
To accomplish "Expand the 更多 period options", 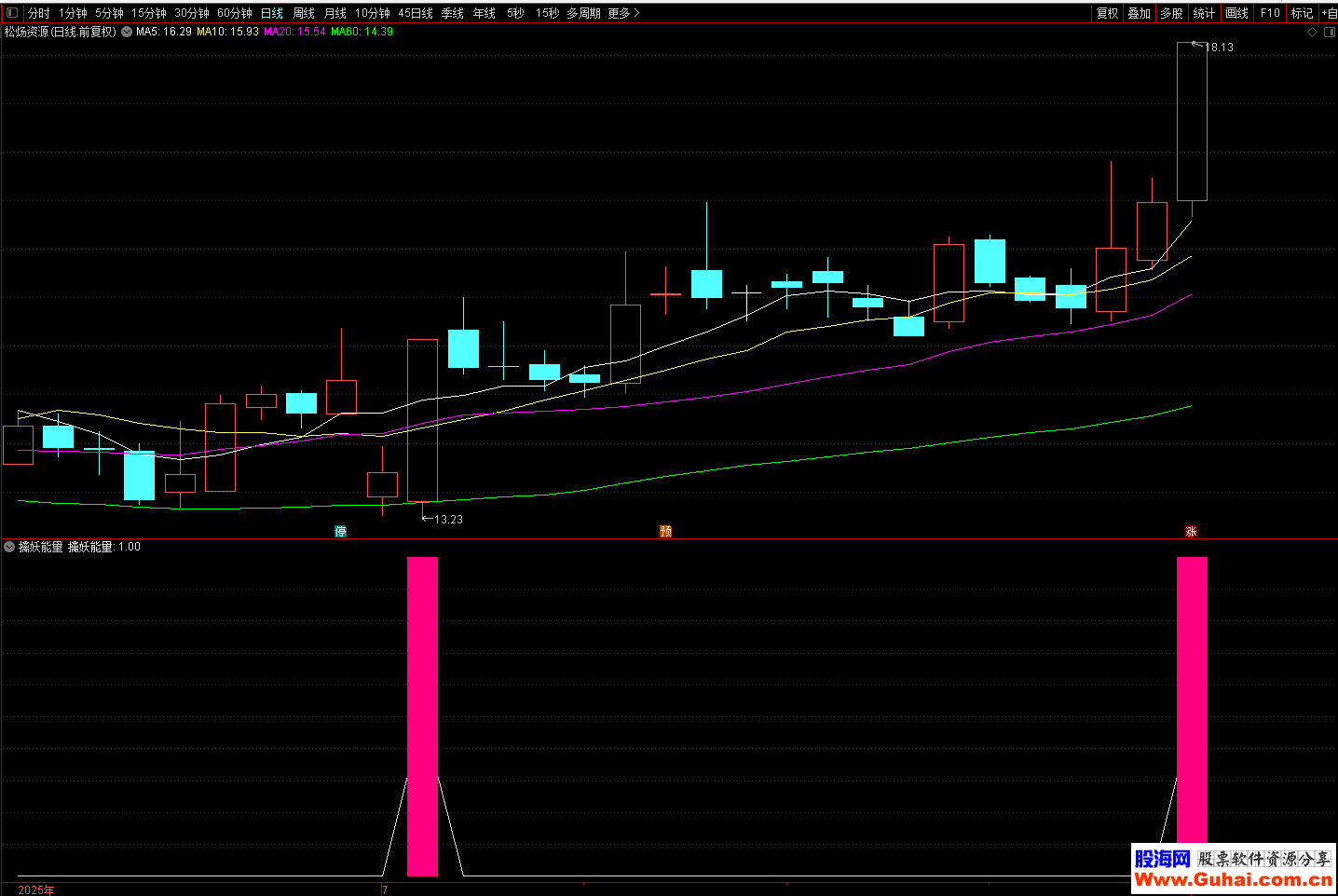I will click(623, 13).
